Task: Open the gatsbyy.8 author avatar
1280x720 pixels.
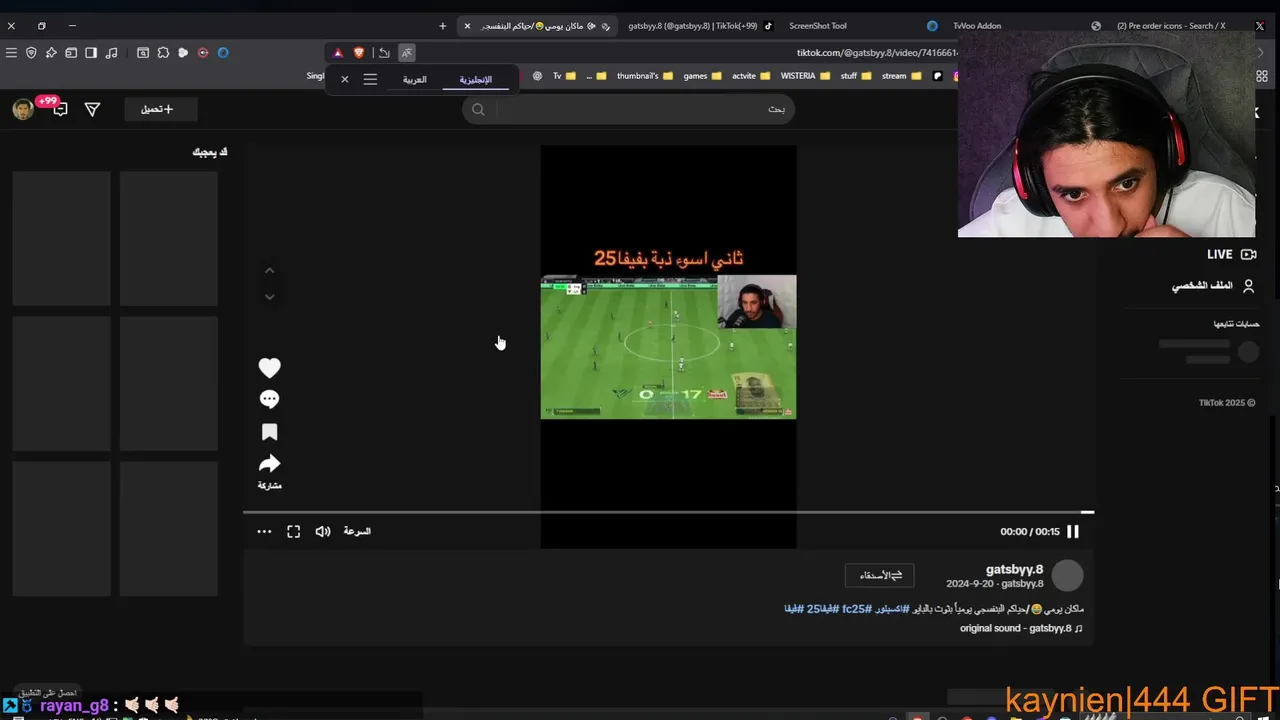Action: click(x=1068, y=575)
